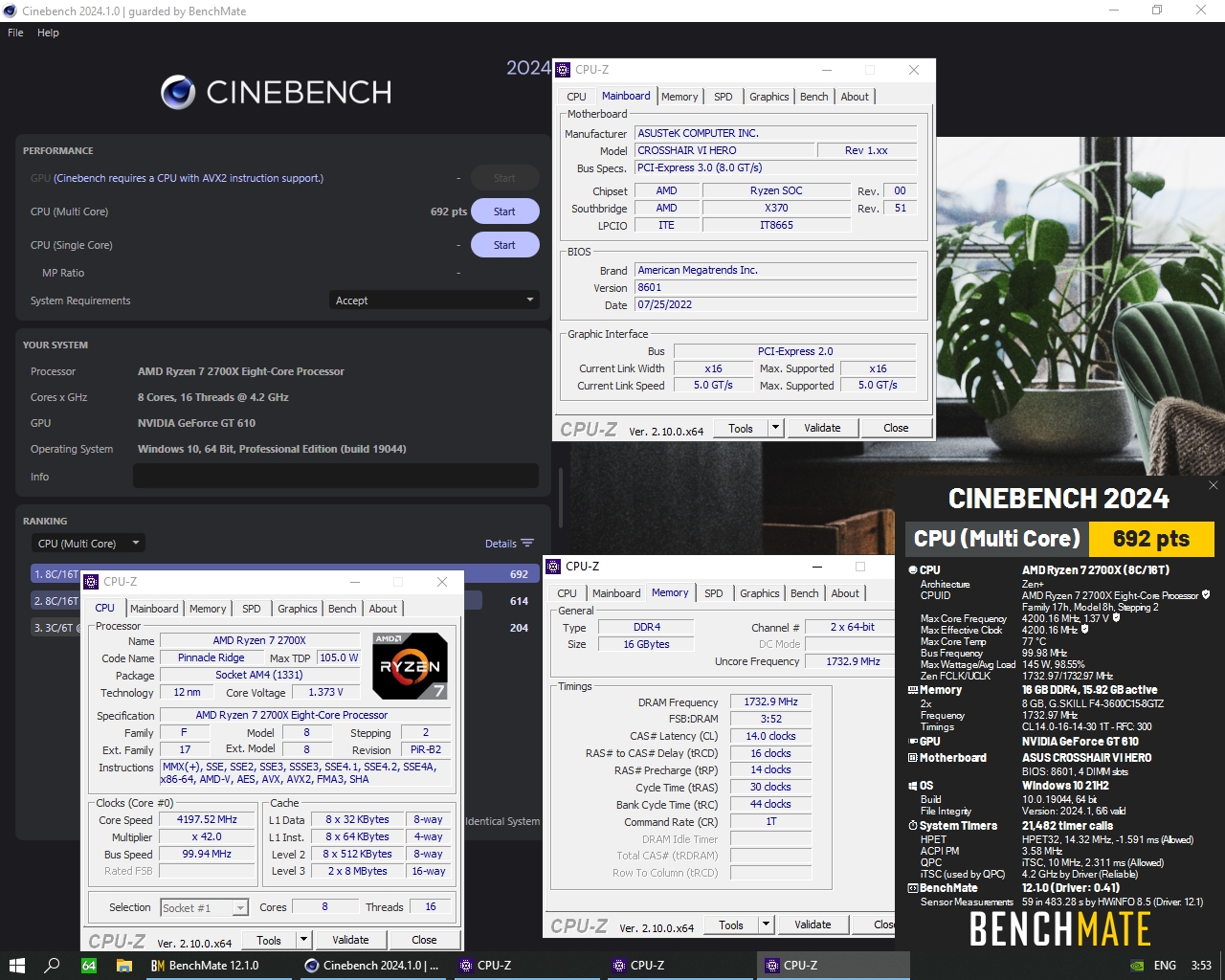Open the Windows Start menu

coord(16,966)
